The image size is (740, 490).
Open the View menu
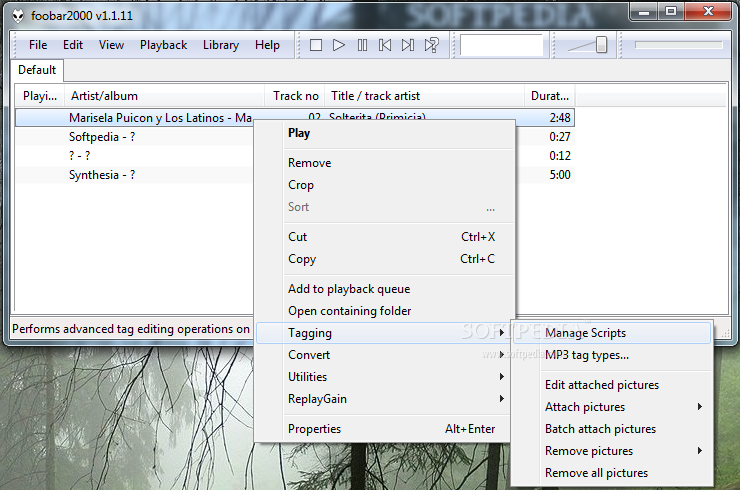[x=111, y=45]
